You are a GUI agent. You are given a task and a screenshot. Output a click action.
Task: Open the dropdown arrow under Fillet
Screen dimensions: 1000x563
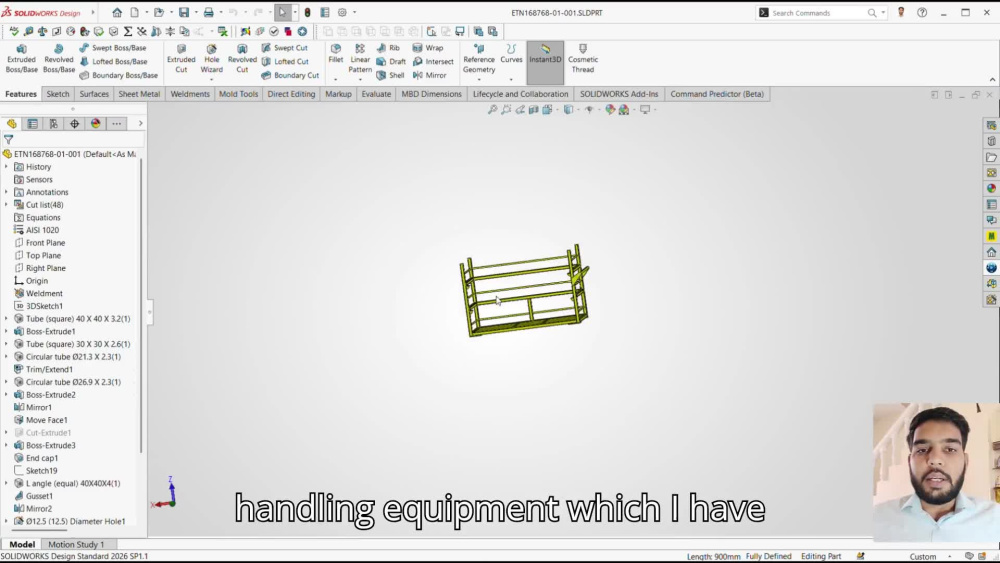pyautogui.click(x=335, y=80)
